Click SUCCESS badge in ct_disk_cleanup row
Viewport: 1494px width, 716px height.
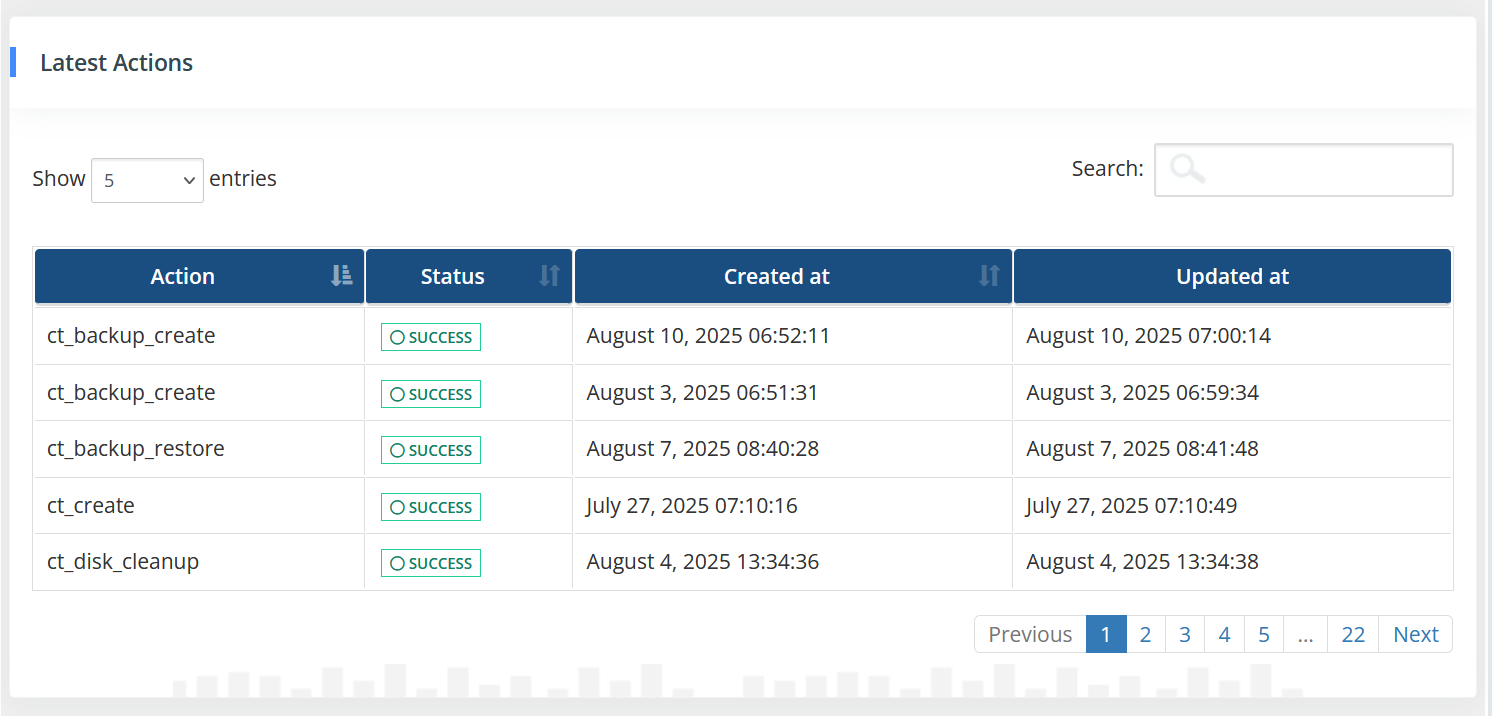[431, 563]
